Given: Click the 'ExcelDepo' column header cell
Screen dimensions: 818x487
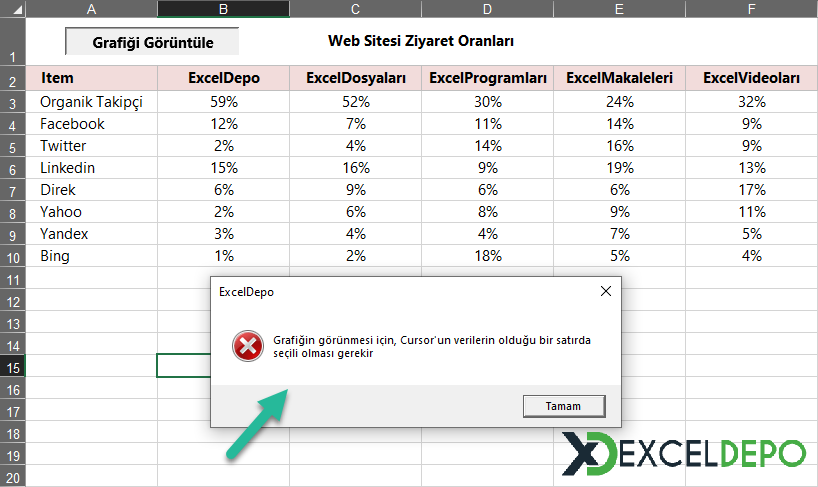Looking at the screenshot, I should tap(223, 78).
